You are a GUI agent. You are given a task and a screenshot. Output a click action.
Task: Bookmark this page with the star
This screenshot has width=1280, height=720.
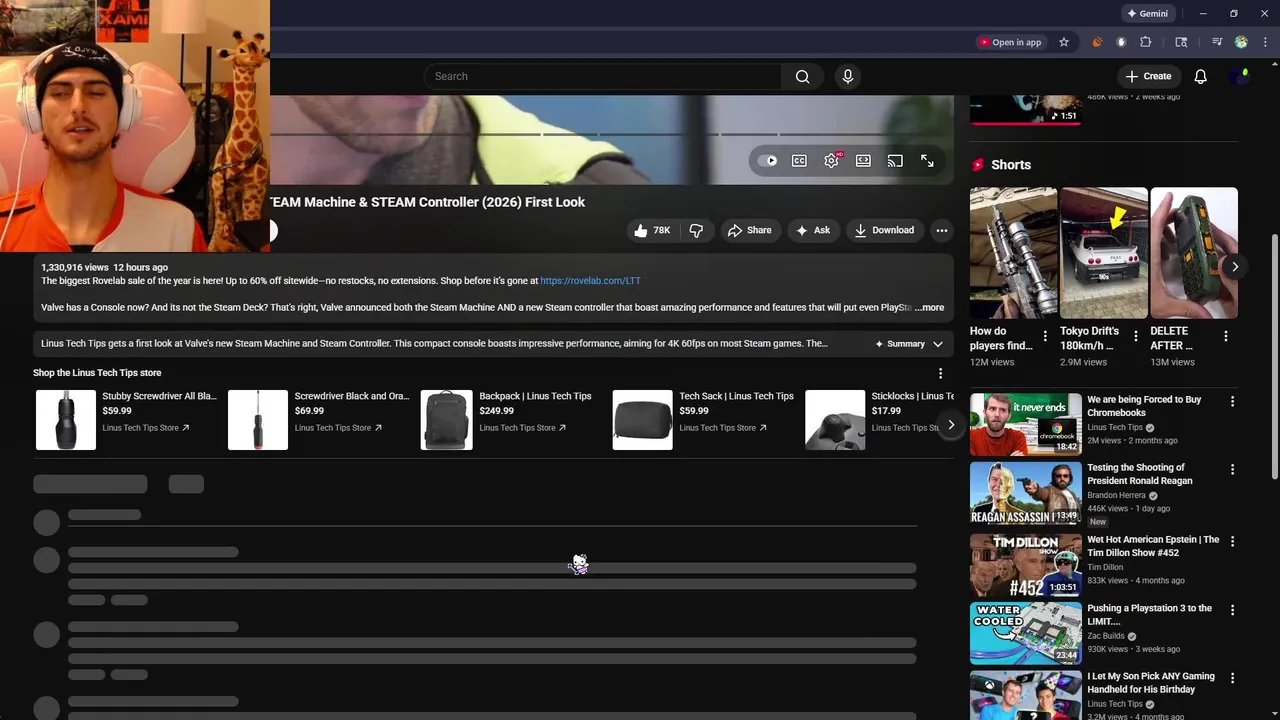point(1064,42)
